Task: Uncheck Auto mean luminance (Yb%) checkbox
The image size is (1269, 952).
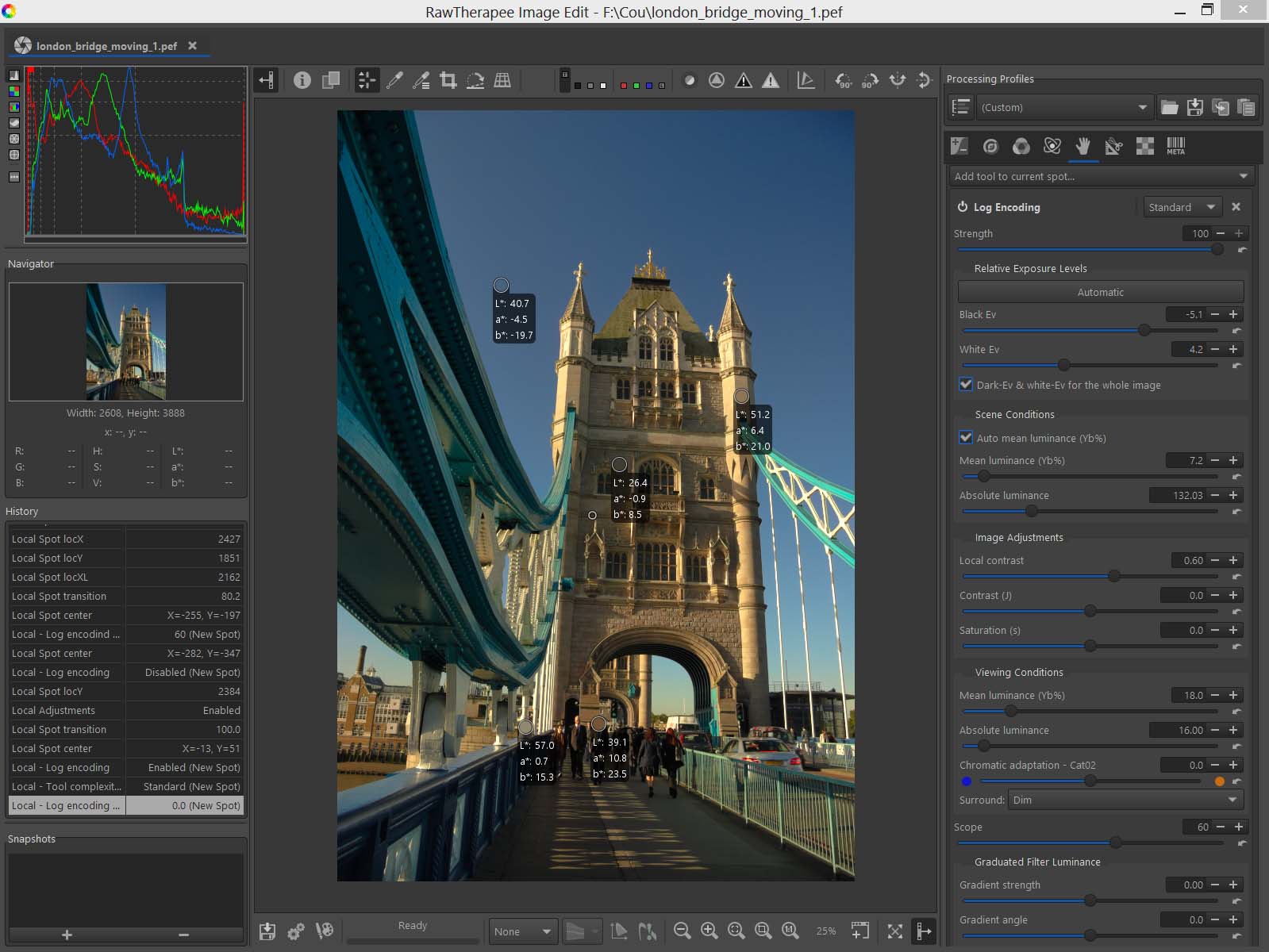Action: pos(966,437)
